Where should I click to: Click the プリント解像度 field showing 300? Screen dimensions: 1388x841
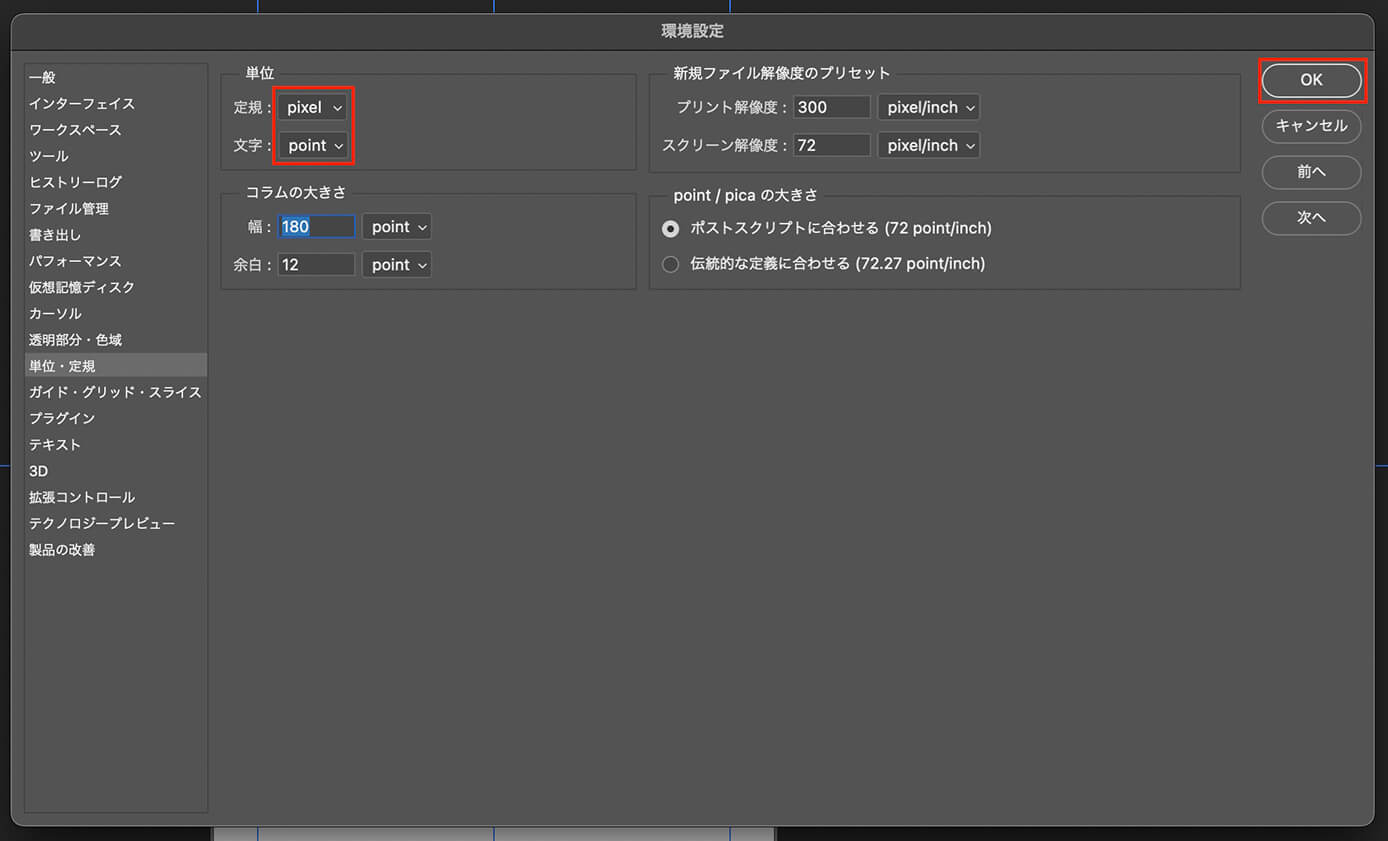pyautogui.click(x=832, y=107)
